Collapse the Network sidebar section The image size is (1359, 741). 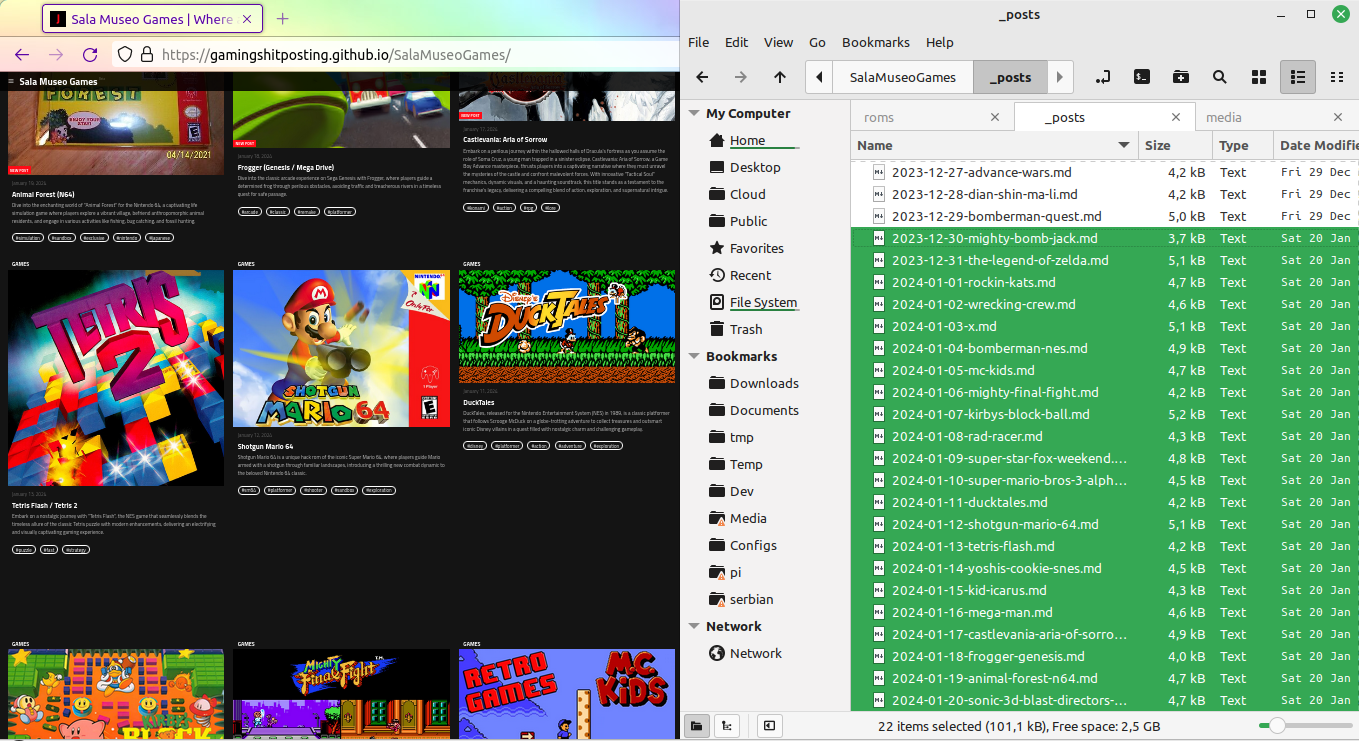[695, 627]
